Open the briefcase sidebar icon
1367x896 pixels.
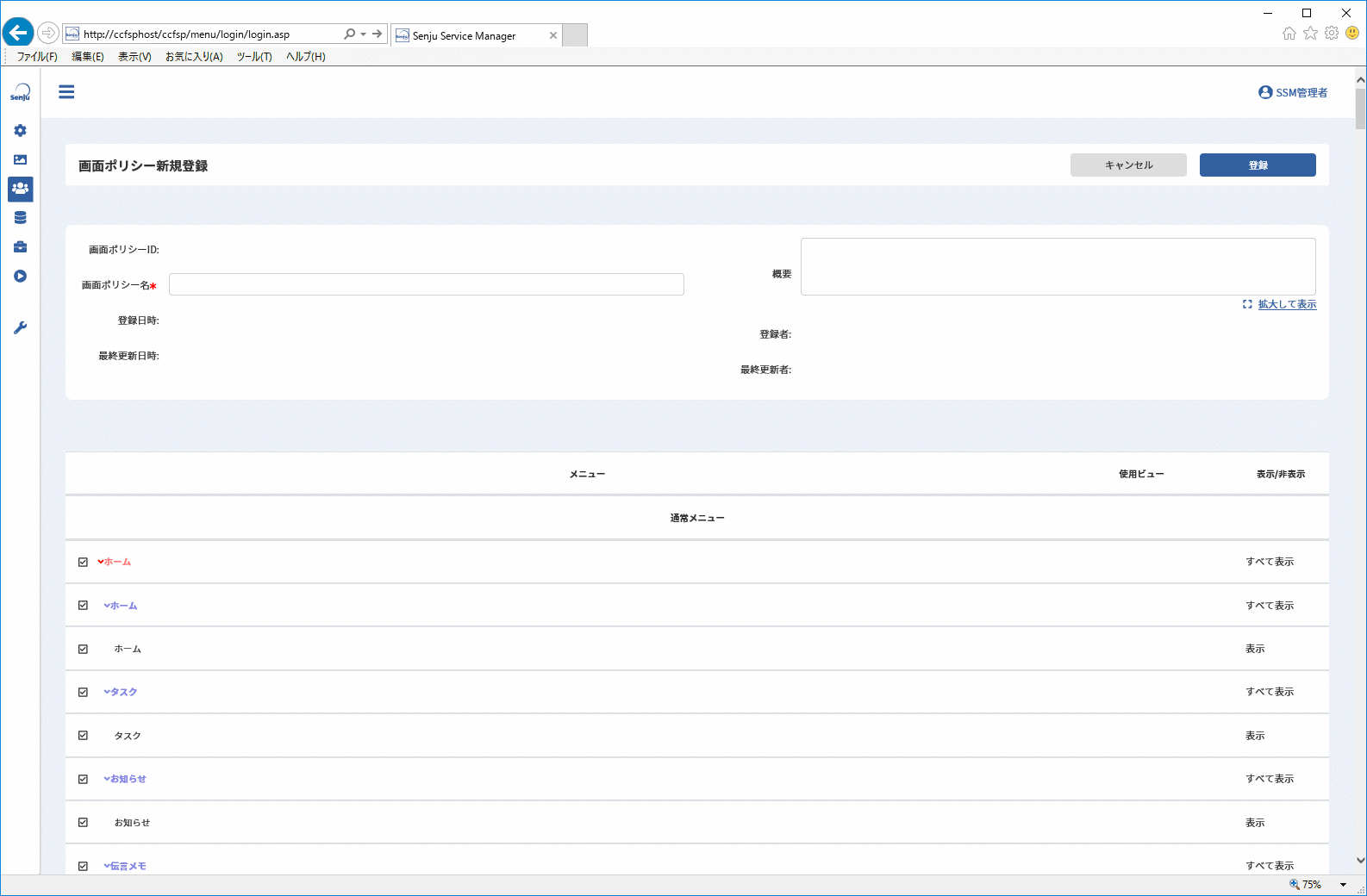coord(20,246)
